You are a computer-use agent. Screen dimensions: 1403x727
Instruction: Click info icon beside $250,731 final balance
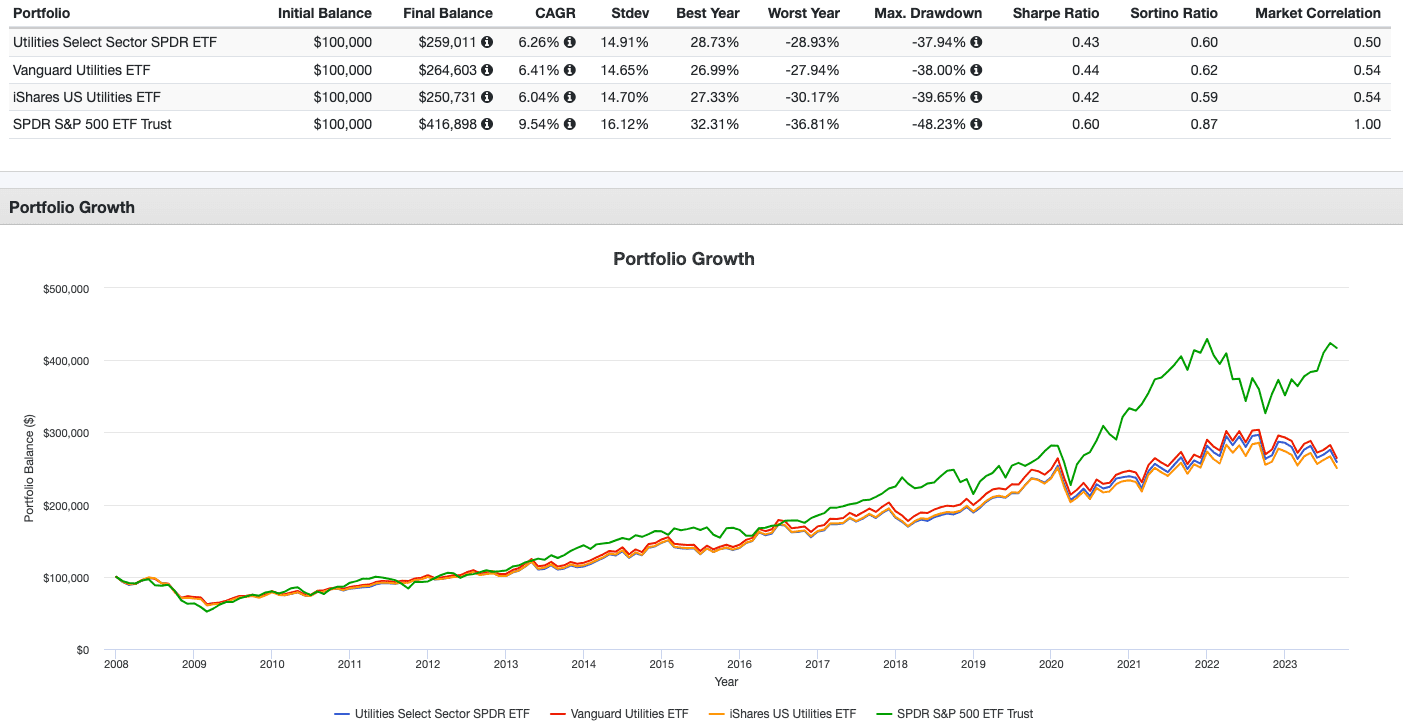click(x=487, y=97)
